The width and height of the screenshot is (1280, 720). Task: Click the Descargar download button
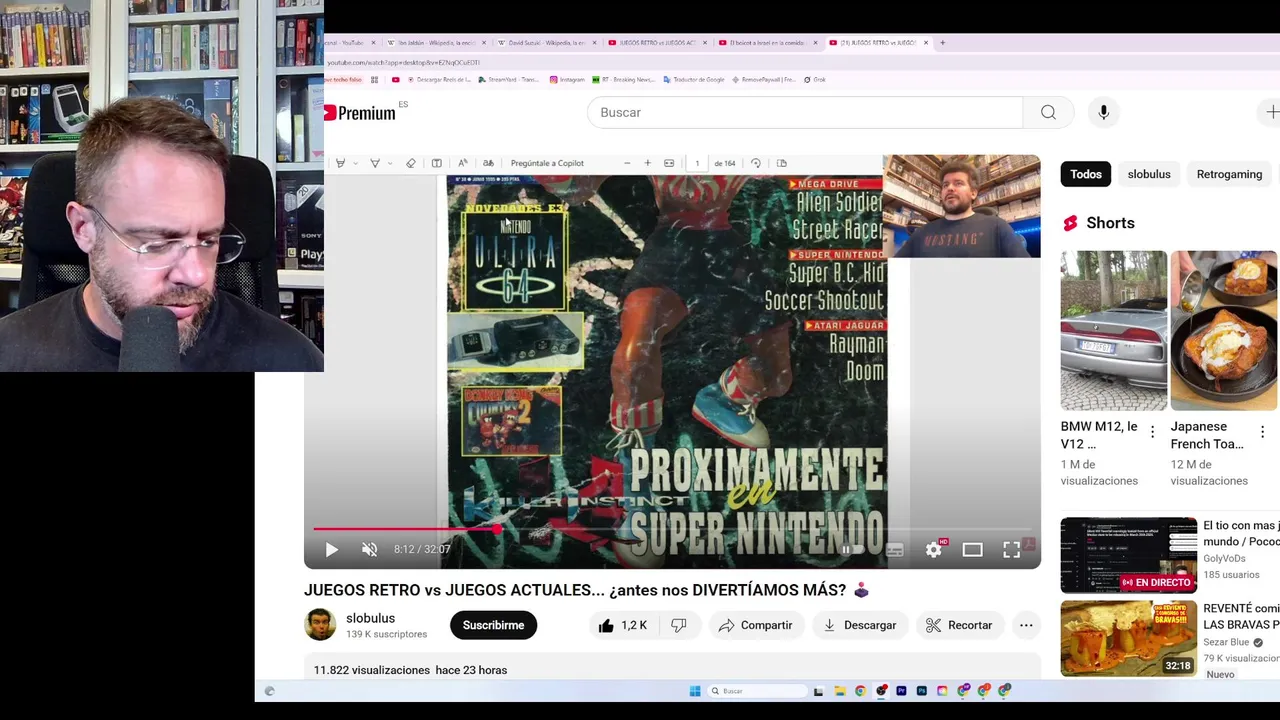click(x=859, y=625)
